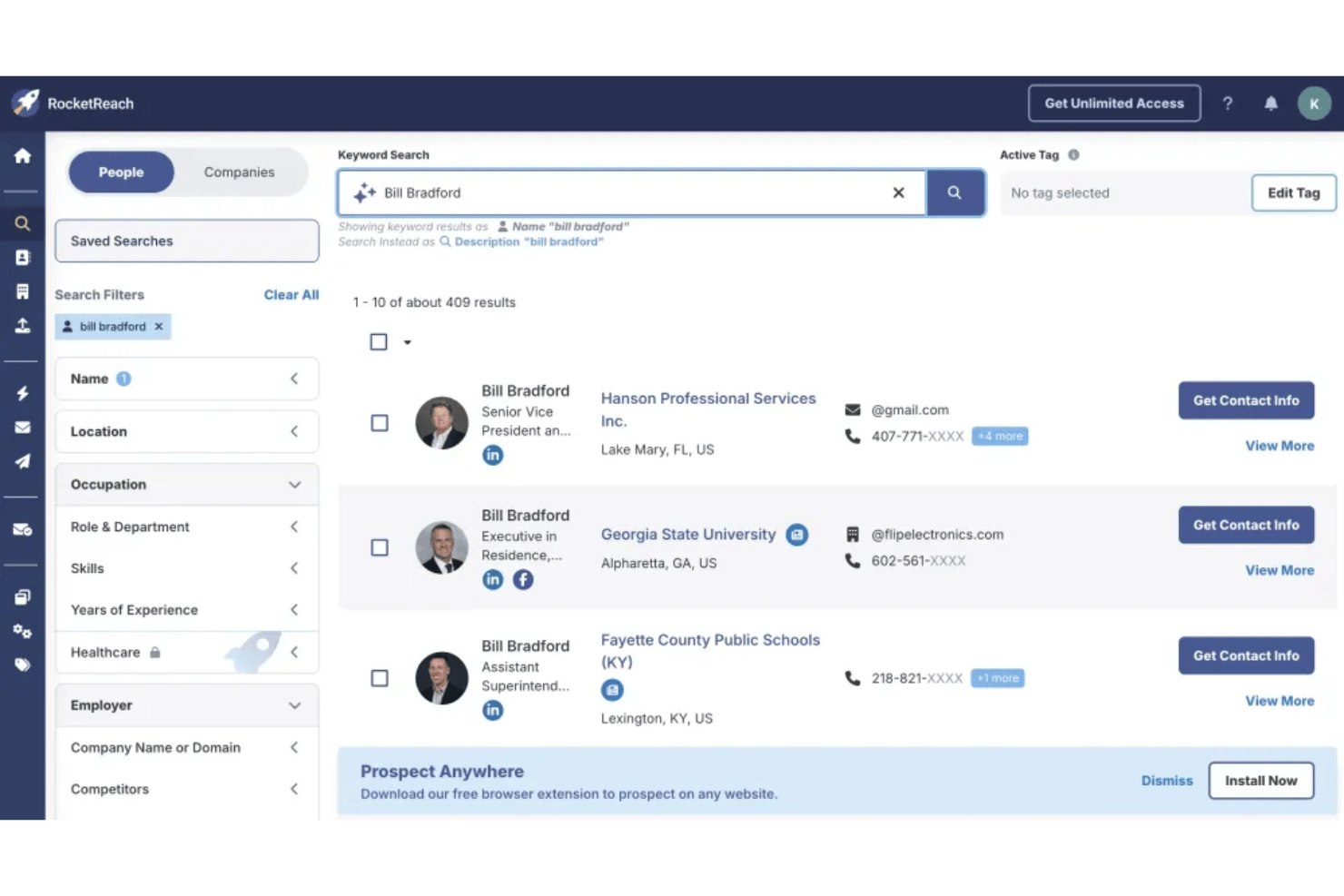1344x896 pixels.
Task: Click the stacked pages sidebar icon
Action: coord(23,596)
